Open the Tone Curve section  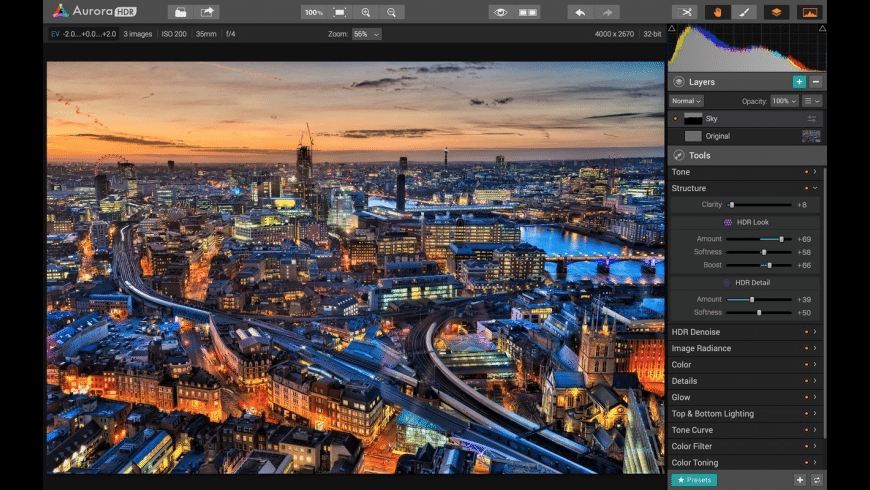click(x=746, y=430)
